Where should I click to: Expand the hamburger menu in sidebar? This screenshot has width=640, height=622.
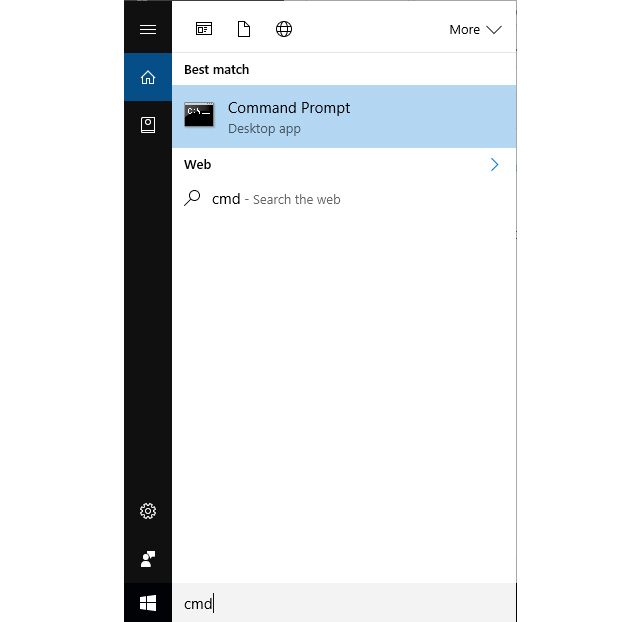148,29
